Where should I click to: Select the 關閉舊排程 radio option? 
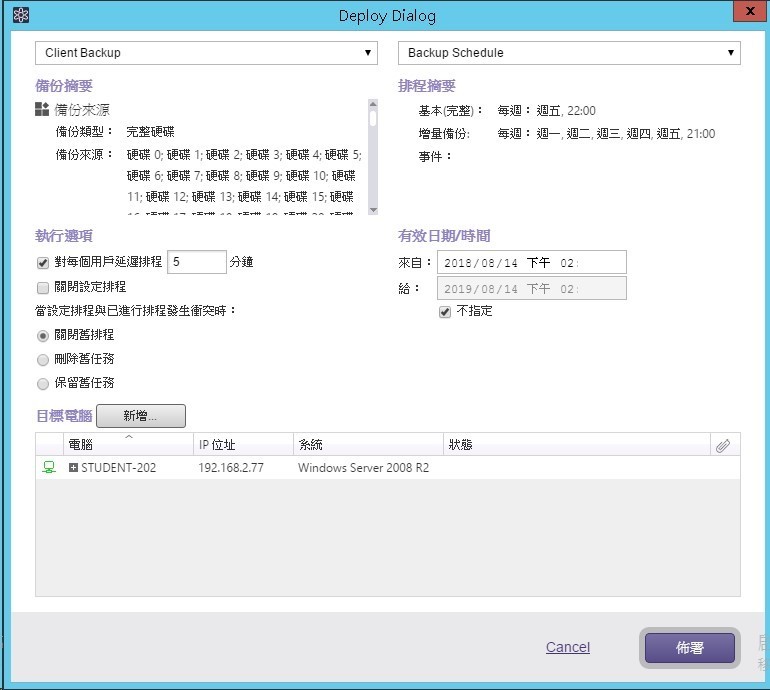(x=43, y=336)
